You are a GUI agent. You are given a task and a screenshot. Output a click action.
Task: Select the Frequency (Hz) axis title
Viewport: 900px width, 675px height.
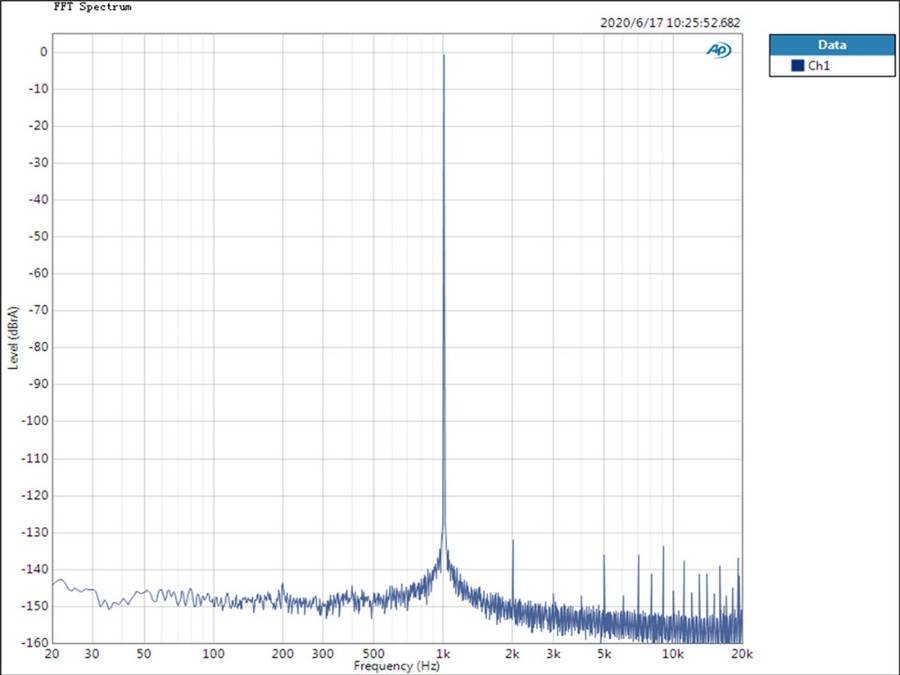397,666
